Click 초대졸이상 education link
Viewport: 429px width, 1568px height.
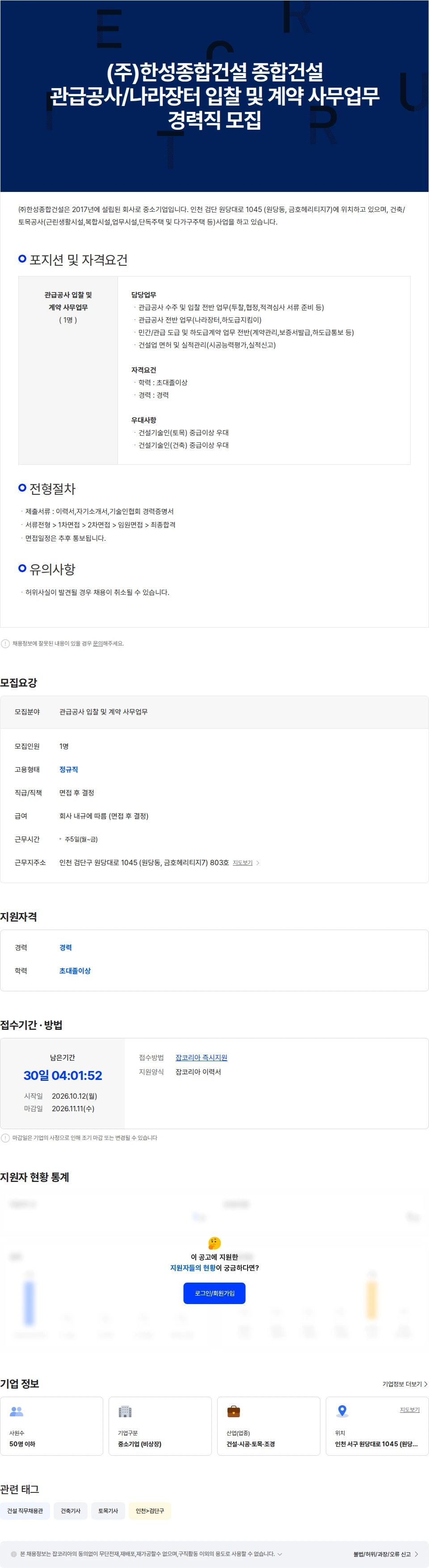75,970
